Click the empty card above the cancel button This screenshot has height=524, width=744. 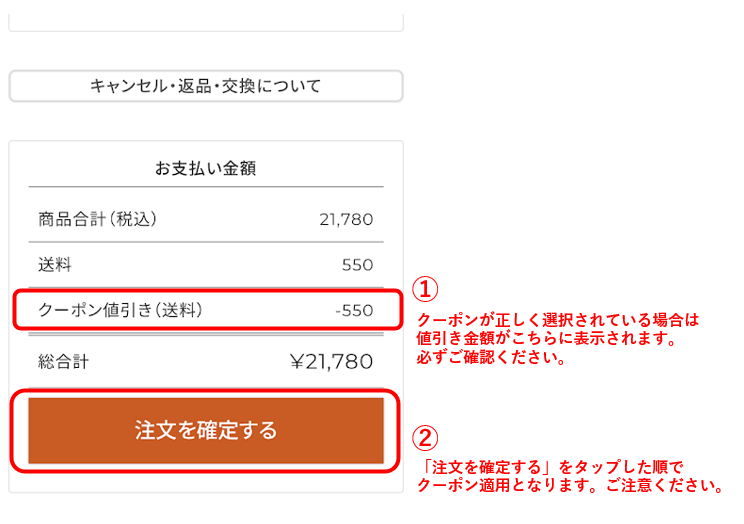pos(205,20)
